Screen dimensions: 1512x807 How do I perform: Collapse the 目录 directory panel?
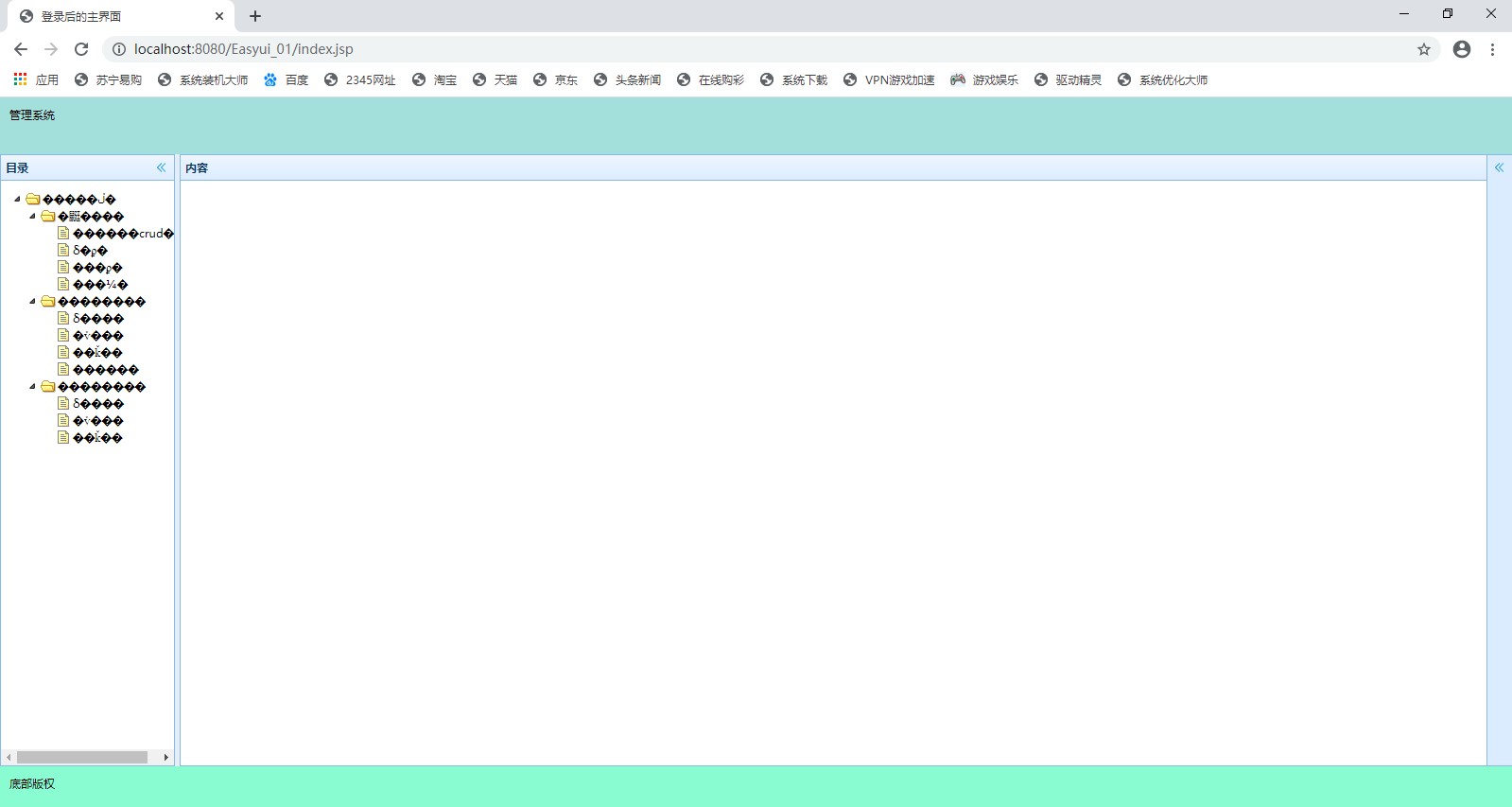[161, 167]
